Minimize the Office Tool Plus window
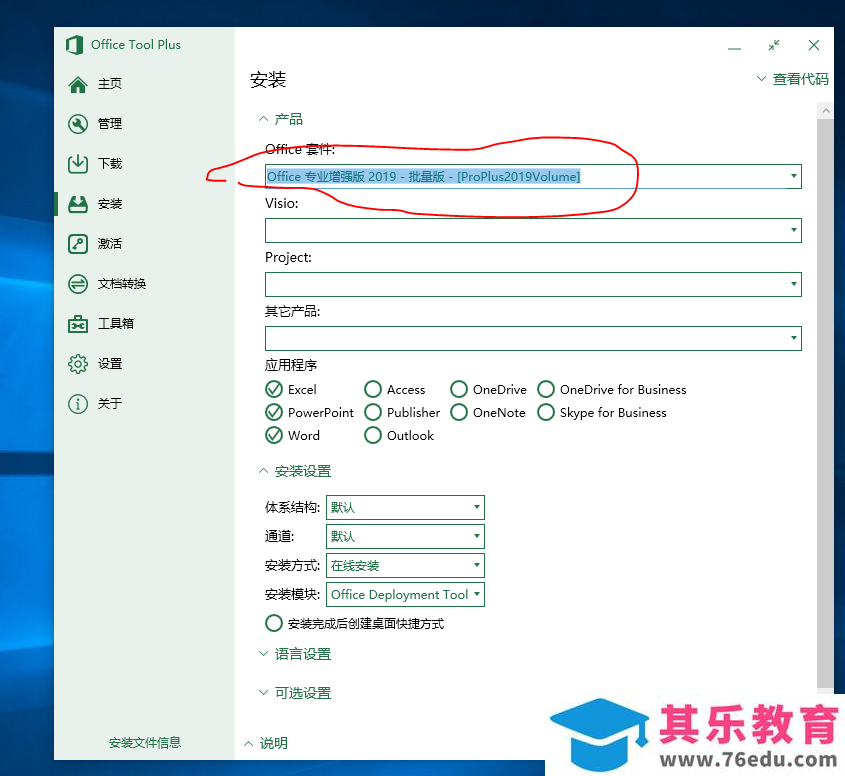The height and width of the screenshot is (776, 845). click(734, 46)
